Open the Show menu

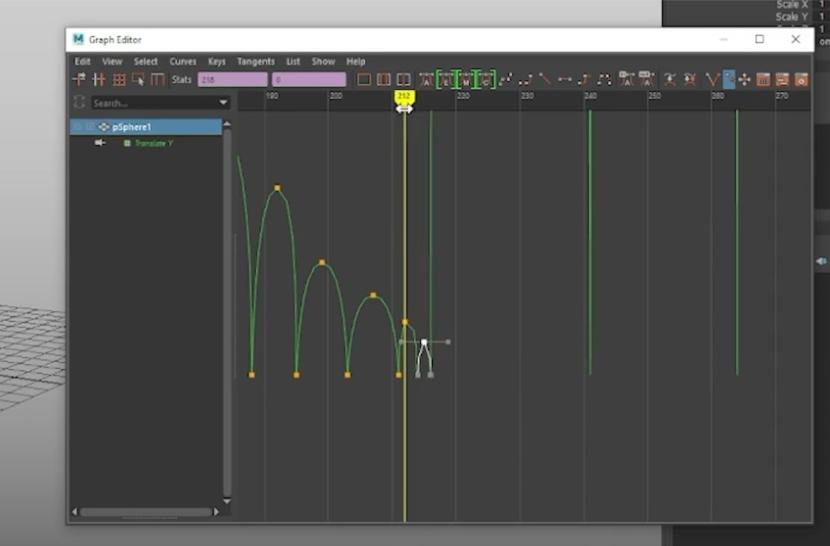point(323,61)
